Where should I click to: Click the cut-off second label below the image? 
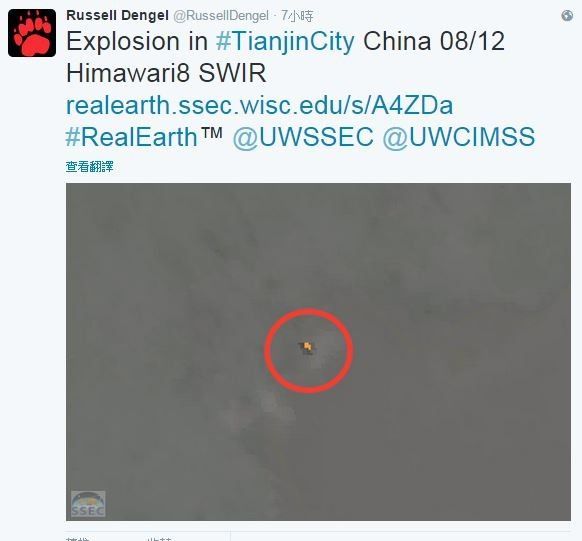click(159, 539)
